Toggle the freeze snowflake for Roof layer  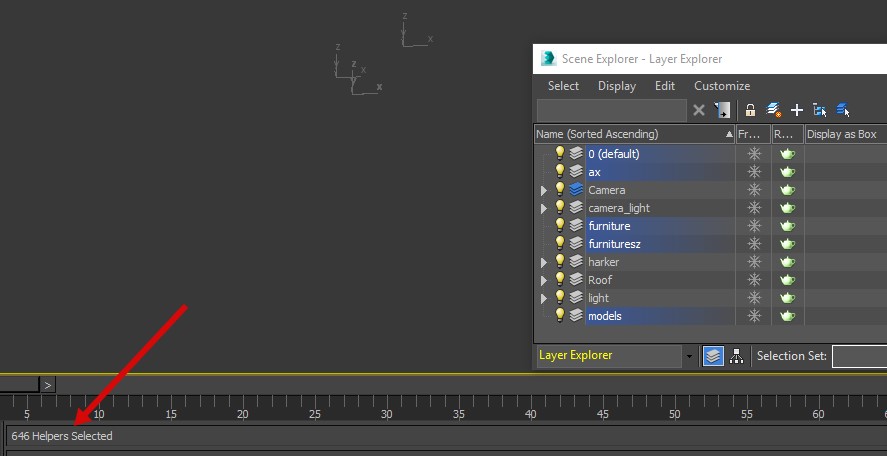pos(754,280)
